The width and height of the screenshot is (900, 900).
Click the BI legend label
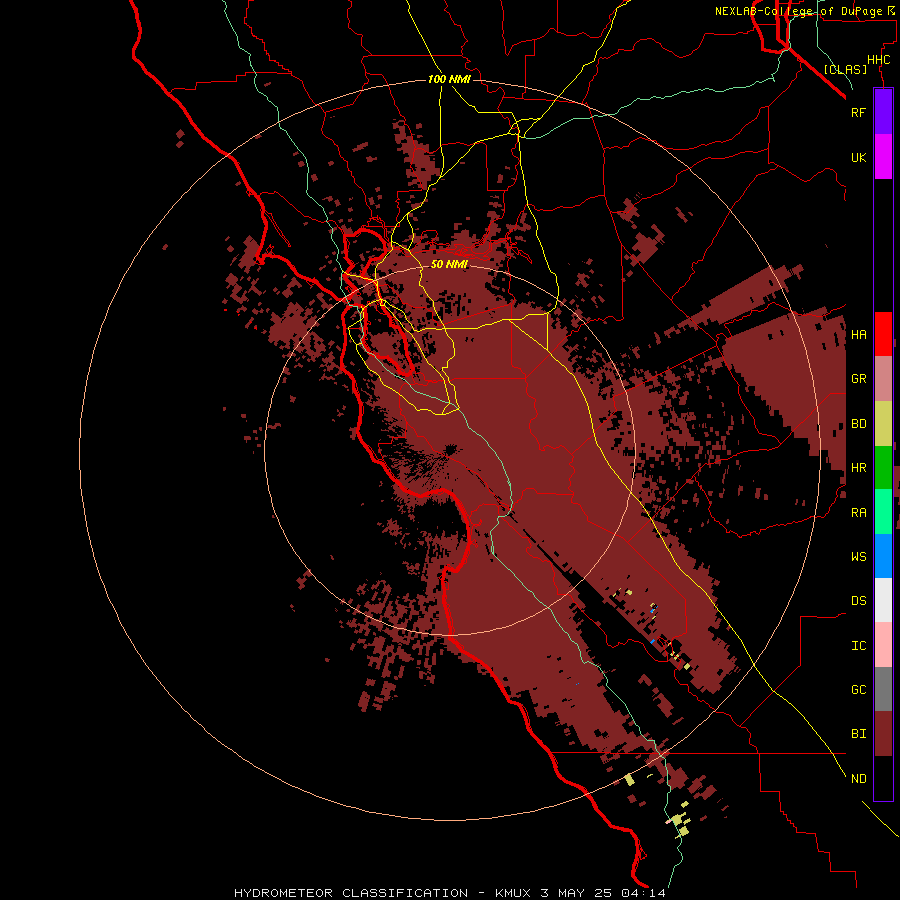pos(858,734)
